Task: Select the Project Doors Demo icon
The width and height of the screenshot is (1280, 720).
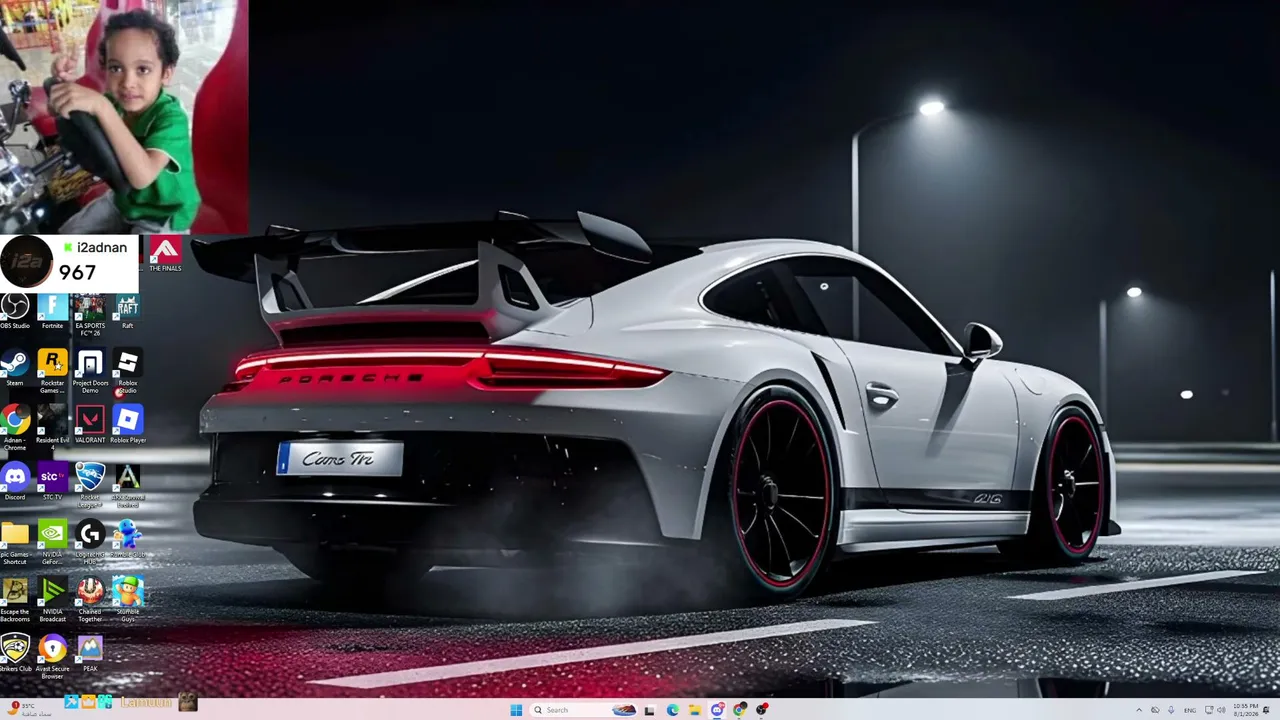Action: click(x=90, y=370)
